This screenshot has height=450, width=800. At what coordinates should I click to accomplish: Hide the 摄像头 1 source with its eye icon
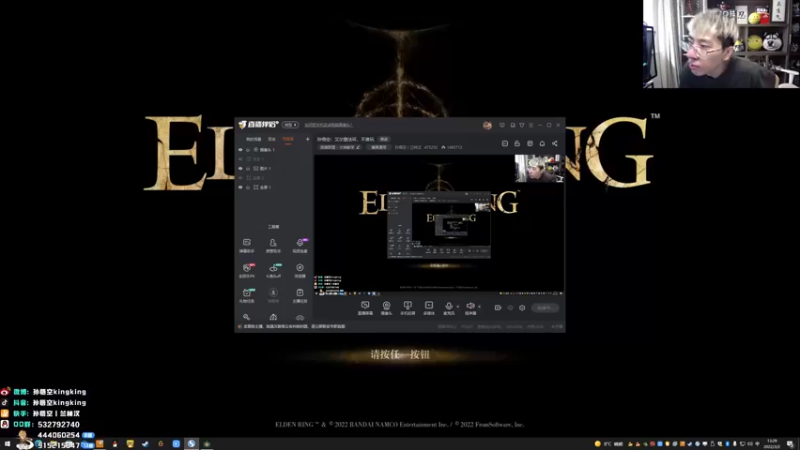click(x=240, y=149)
